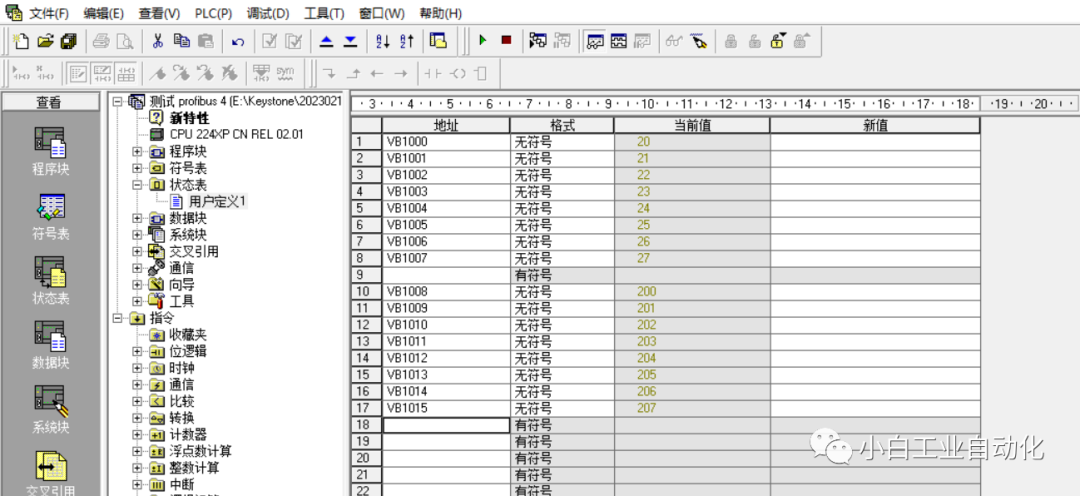Click the Copy toolbar icon
Screen dimensions: 1080x496
(181, 41)
